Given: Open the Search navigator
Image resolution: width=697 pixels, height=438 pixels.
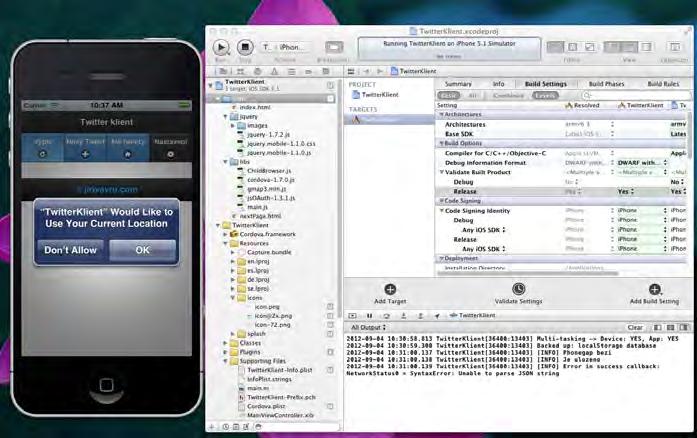Looking at the screenshot, I should click(257, 71).
